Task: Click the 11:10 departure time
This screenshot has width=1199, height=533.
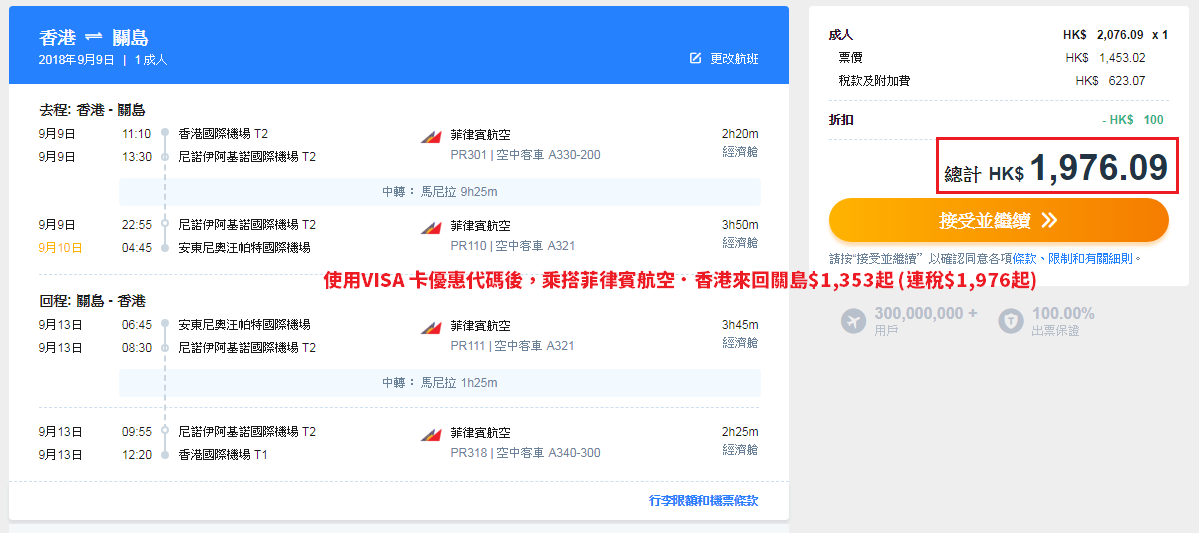Action: pos(136,134)
